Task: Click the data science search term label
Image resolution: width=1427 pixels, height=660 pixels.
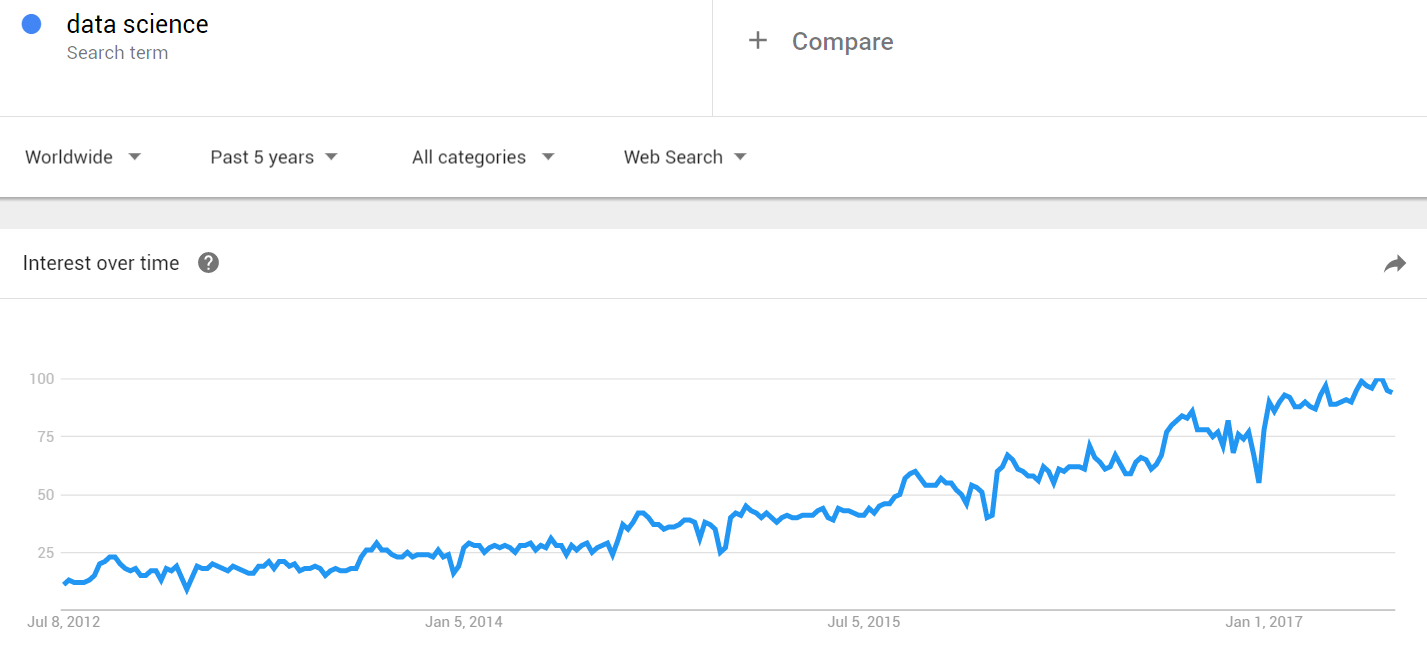Action: (x=136, y=23)
